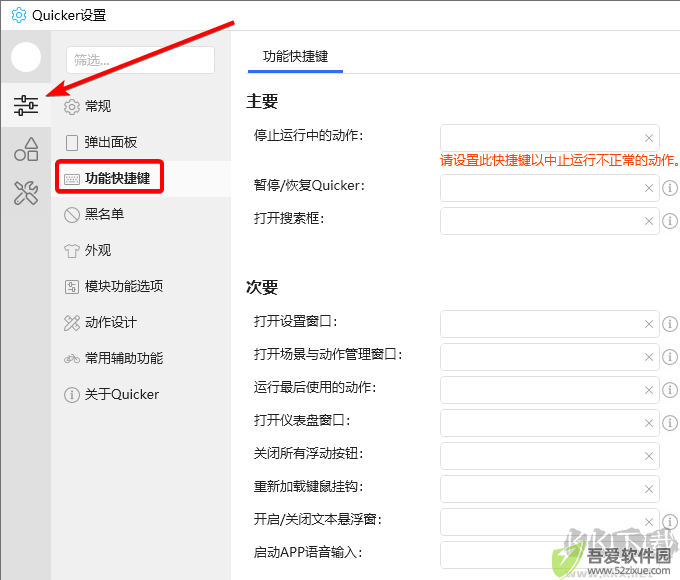
Task: Open 动作设计 settings page
Action: 141,323
